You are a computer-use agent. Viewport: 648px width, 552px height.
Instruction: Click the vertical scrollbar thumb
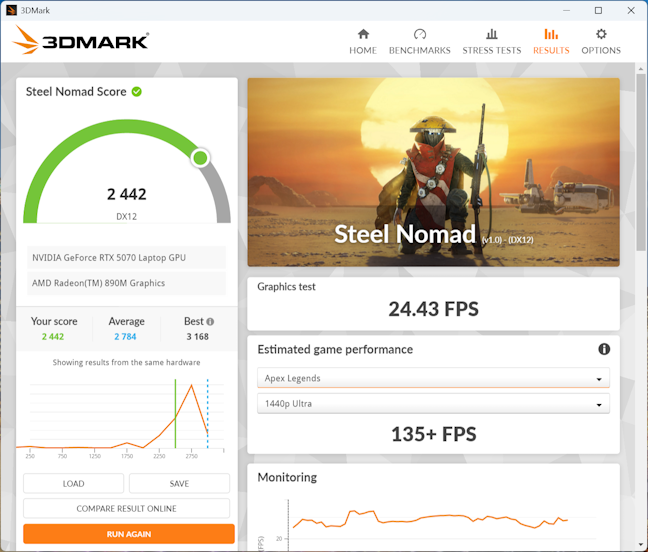(x=641, y=161)
